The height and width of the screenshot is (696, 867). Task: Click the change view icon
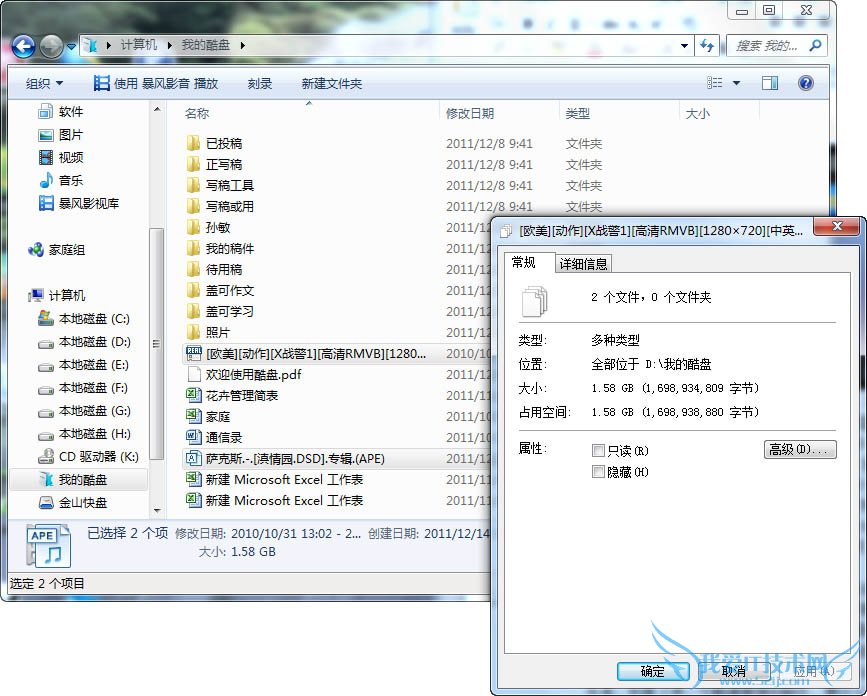(714, 83)
